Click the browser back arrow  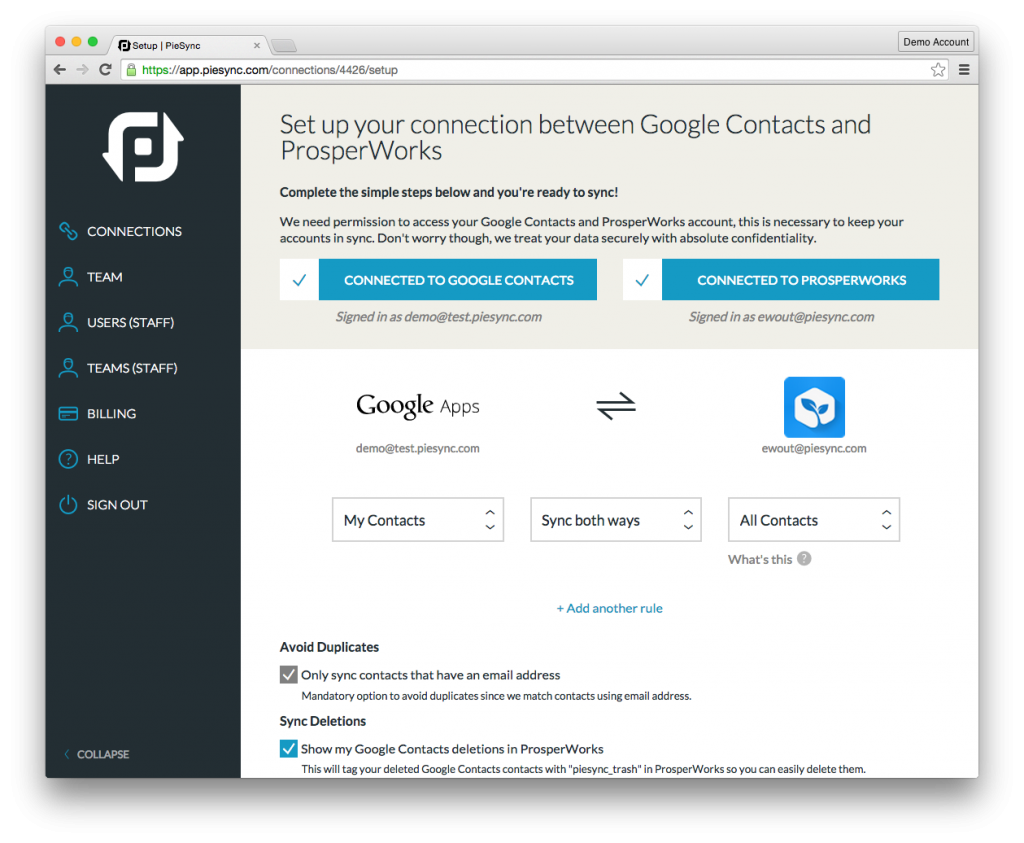pyautogui.click(x=60, y=70)
